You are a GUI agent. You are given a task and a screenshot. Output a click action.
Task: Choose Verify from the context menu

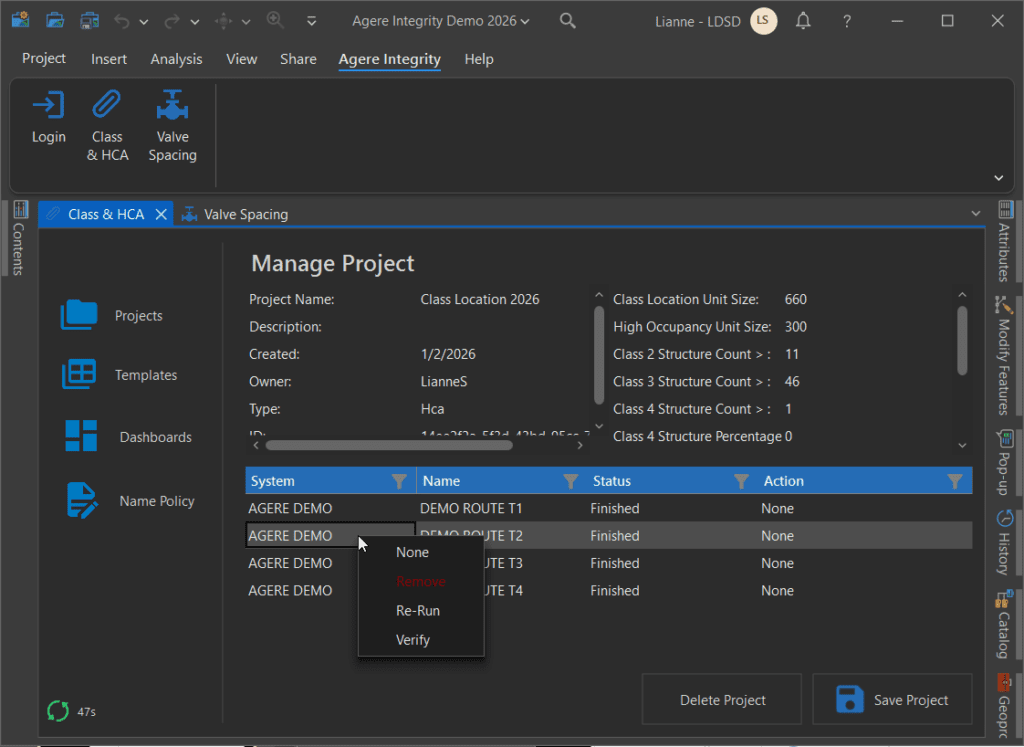click(413, 639)
